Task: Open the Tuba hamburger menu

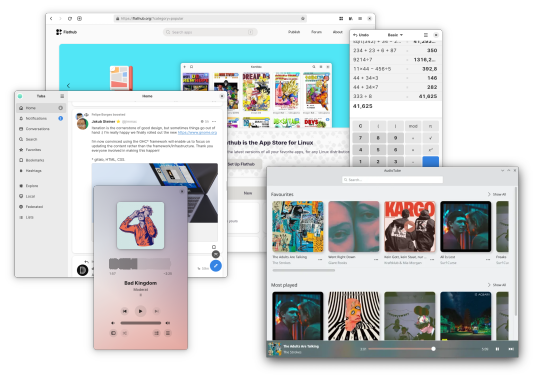Action: pyautogui.click(x=62, y=96)
